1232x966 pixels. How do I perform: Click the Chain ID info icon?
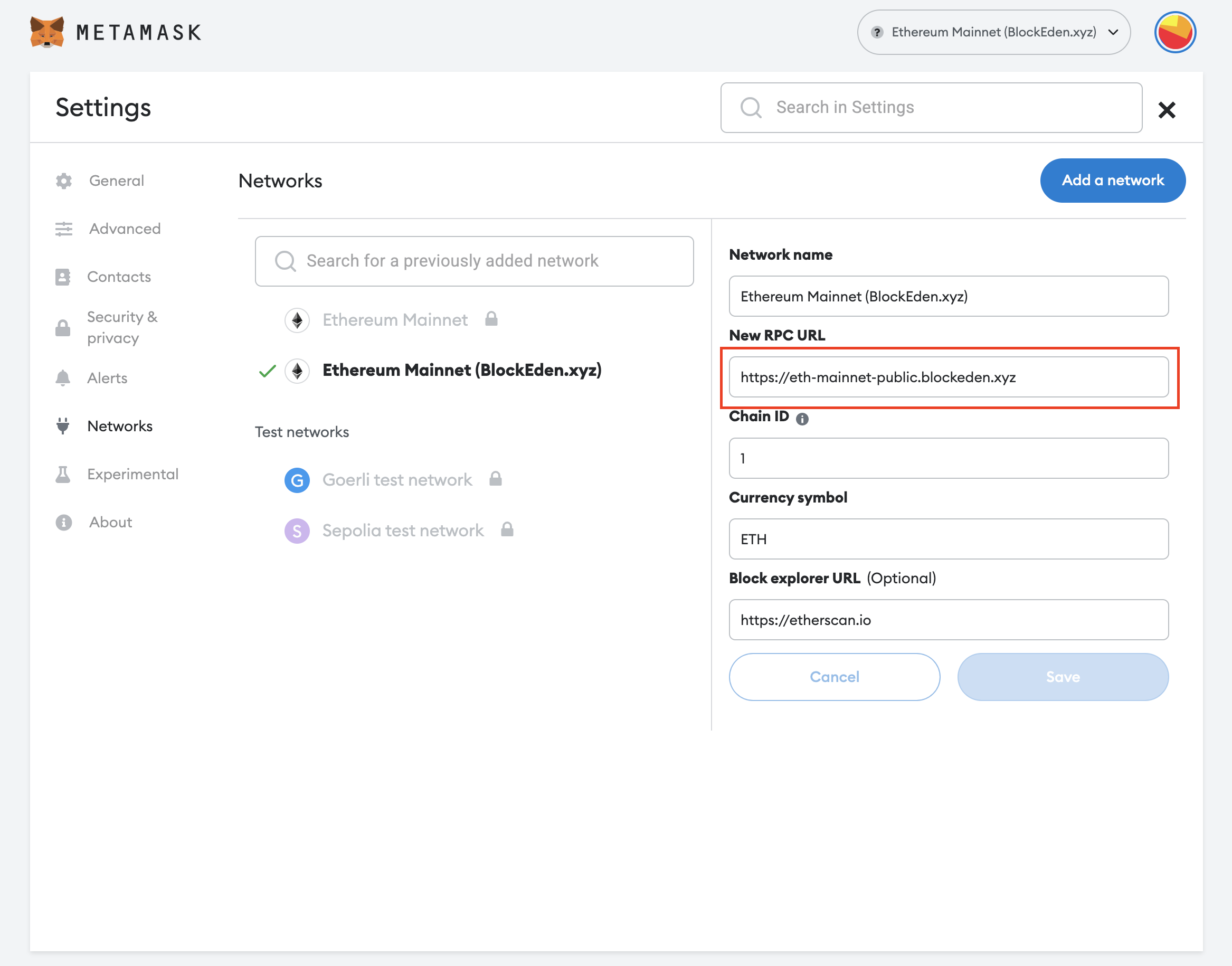pyautogui.click(x=802, y=419)
